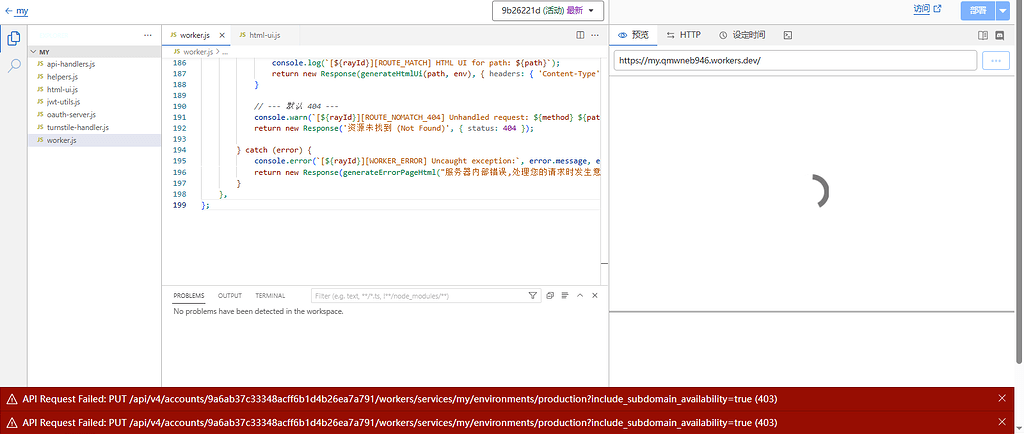
Task: Click warning icon on second error banner
Action: tap(12, 422)
